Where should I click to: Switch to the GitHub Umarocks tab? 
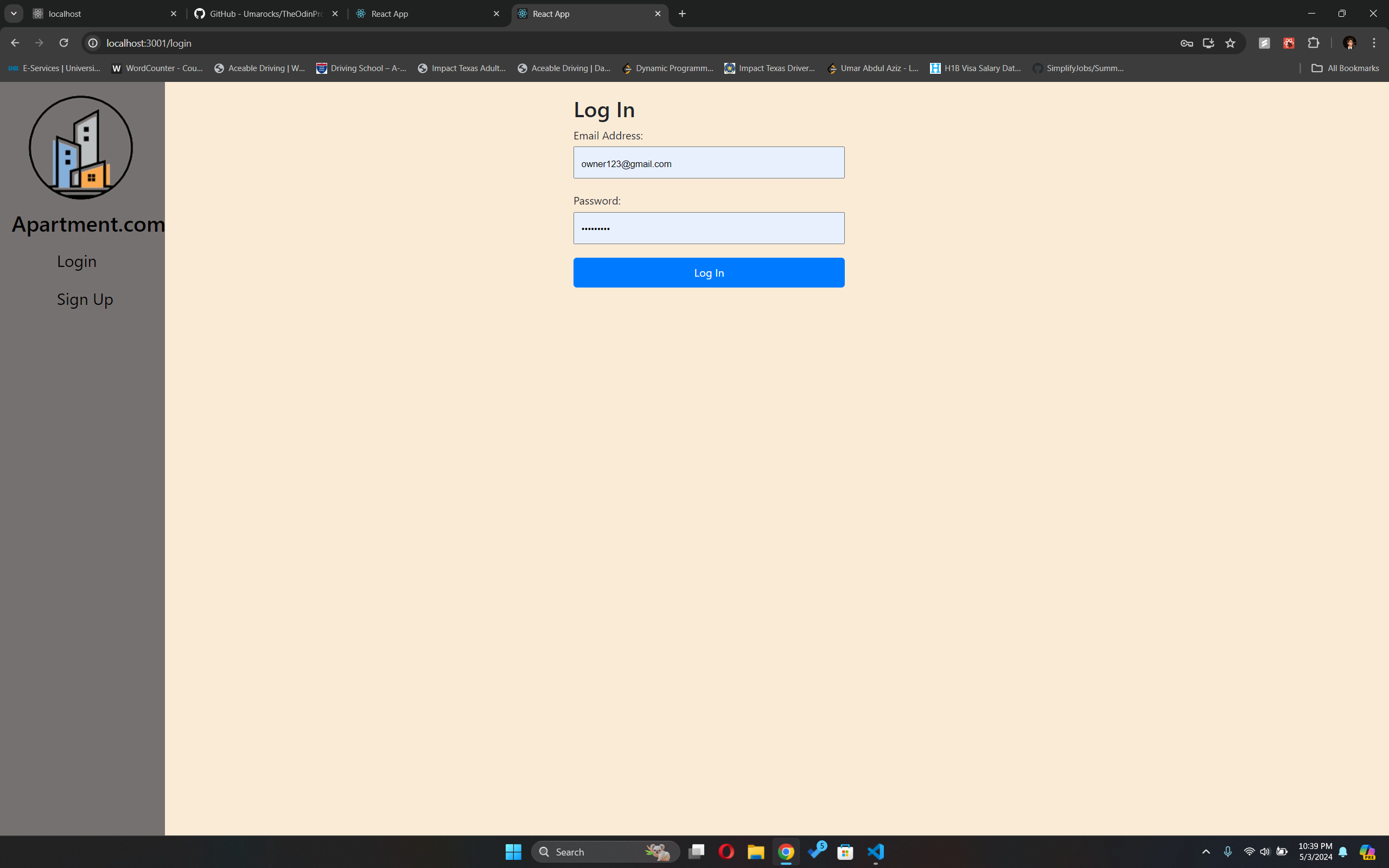coord(266,14)
